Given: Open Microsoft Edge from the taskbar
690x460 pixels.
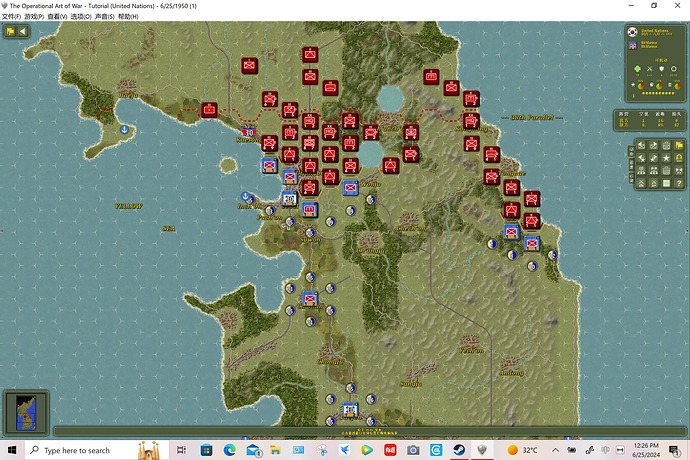Looking at the screenshot, I should pos(229,450).
